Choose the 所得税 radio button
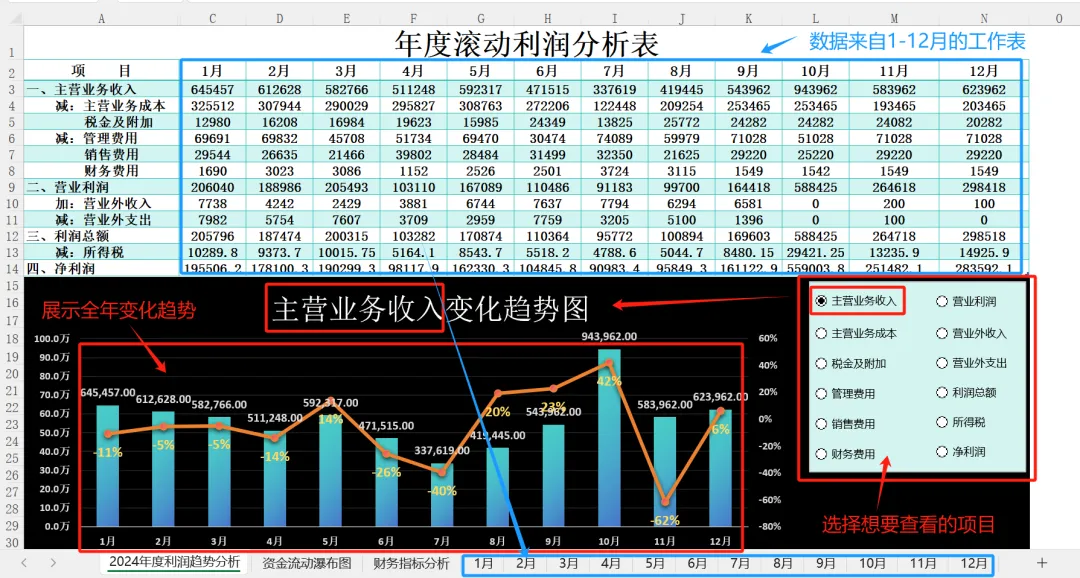The image size is (1080, 578). point(942,422)
